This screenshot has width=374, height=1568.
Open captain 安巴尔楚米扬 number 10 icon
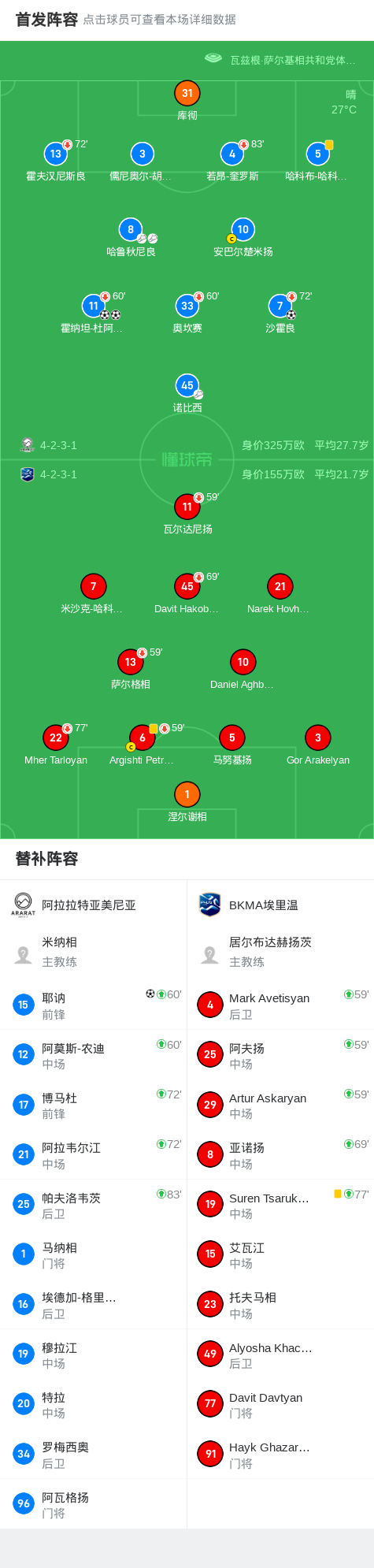pos(243,229)
